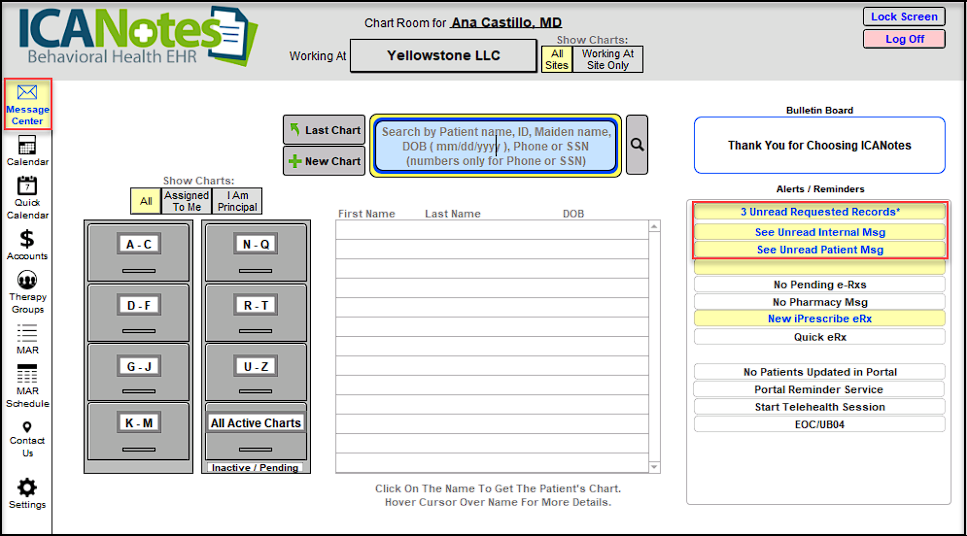Click New Chart button
Screen dimensions: 967x536
click(324, 161)
